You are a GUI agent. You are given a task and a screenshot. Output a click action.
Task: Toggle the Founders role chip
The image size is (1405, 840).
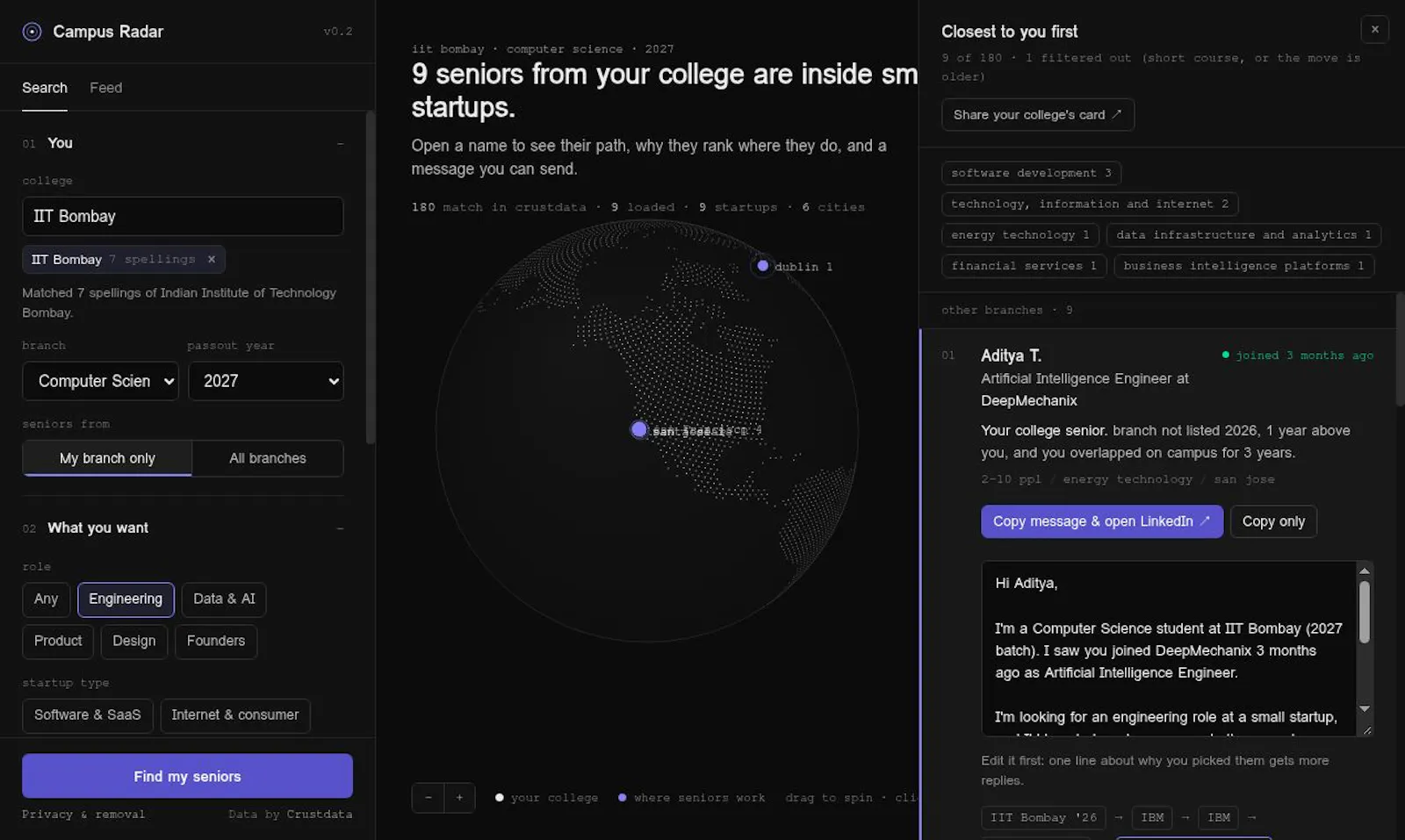(216, 642)
